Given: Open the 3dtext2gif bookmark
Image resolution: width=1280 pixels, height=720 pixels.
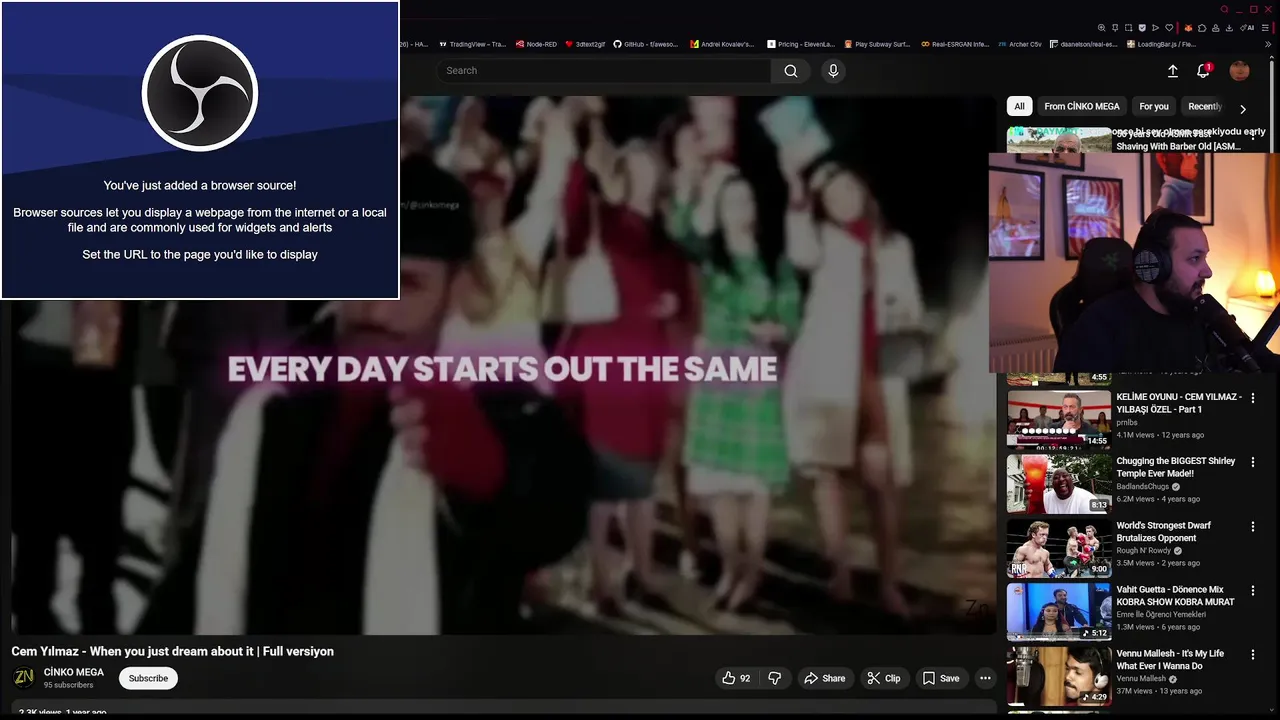Looking at the screenshot, I should [x=585, y=44].
